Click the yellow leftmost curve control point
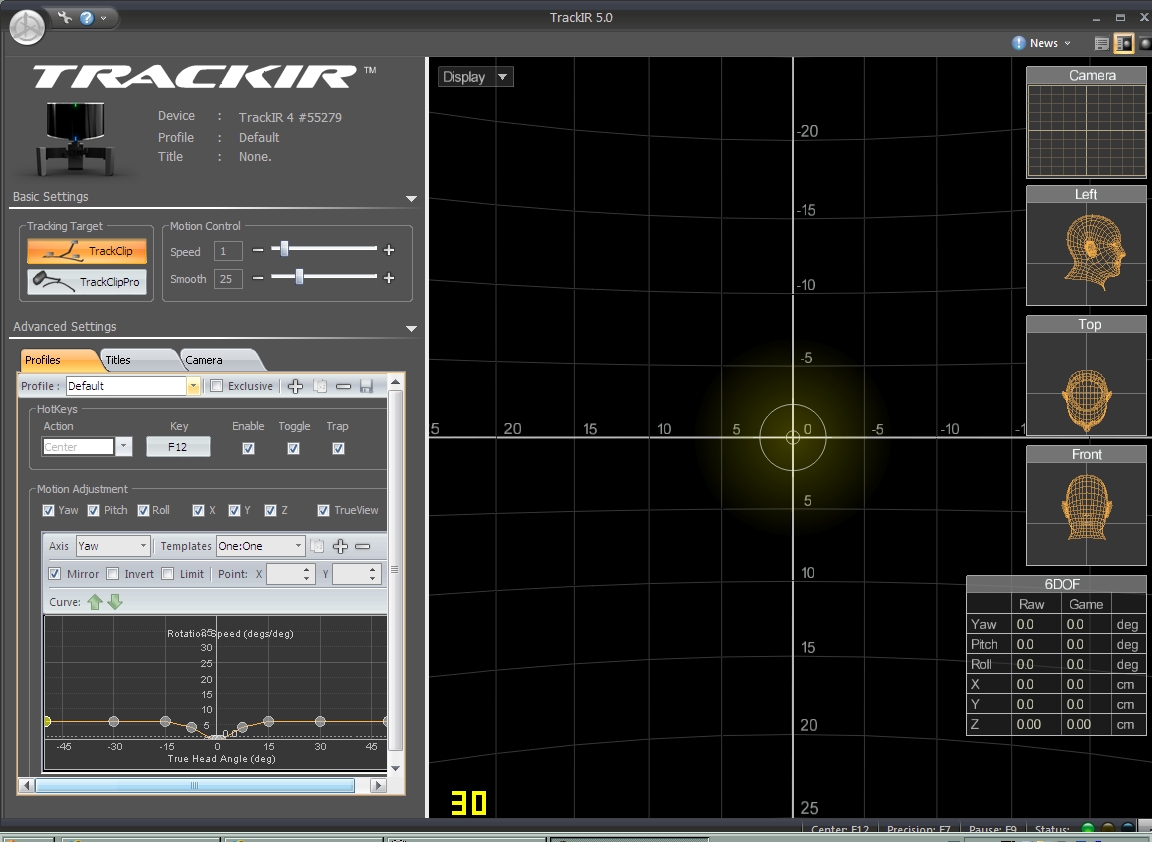Image resolution: width=1152 pixels, height=842 pixels. click(47, 722)
